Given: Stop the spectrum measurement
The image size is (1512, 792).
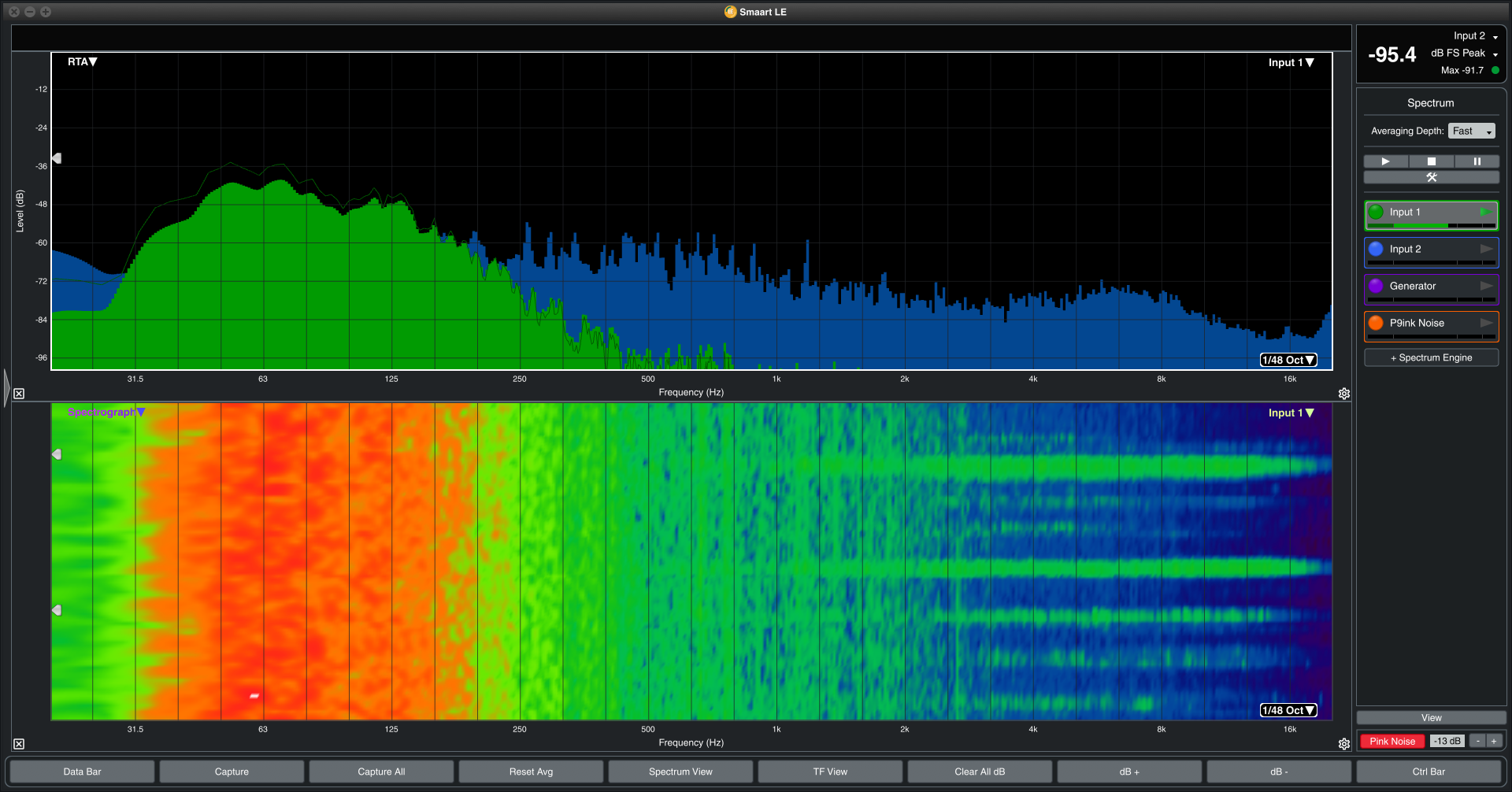Looking at the screenshot, I should [1432, 161].
